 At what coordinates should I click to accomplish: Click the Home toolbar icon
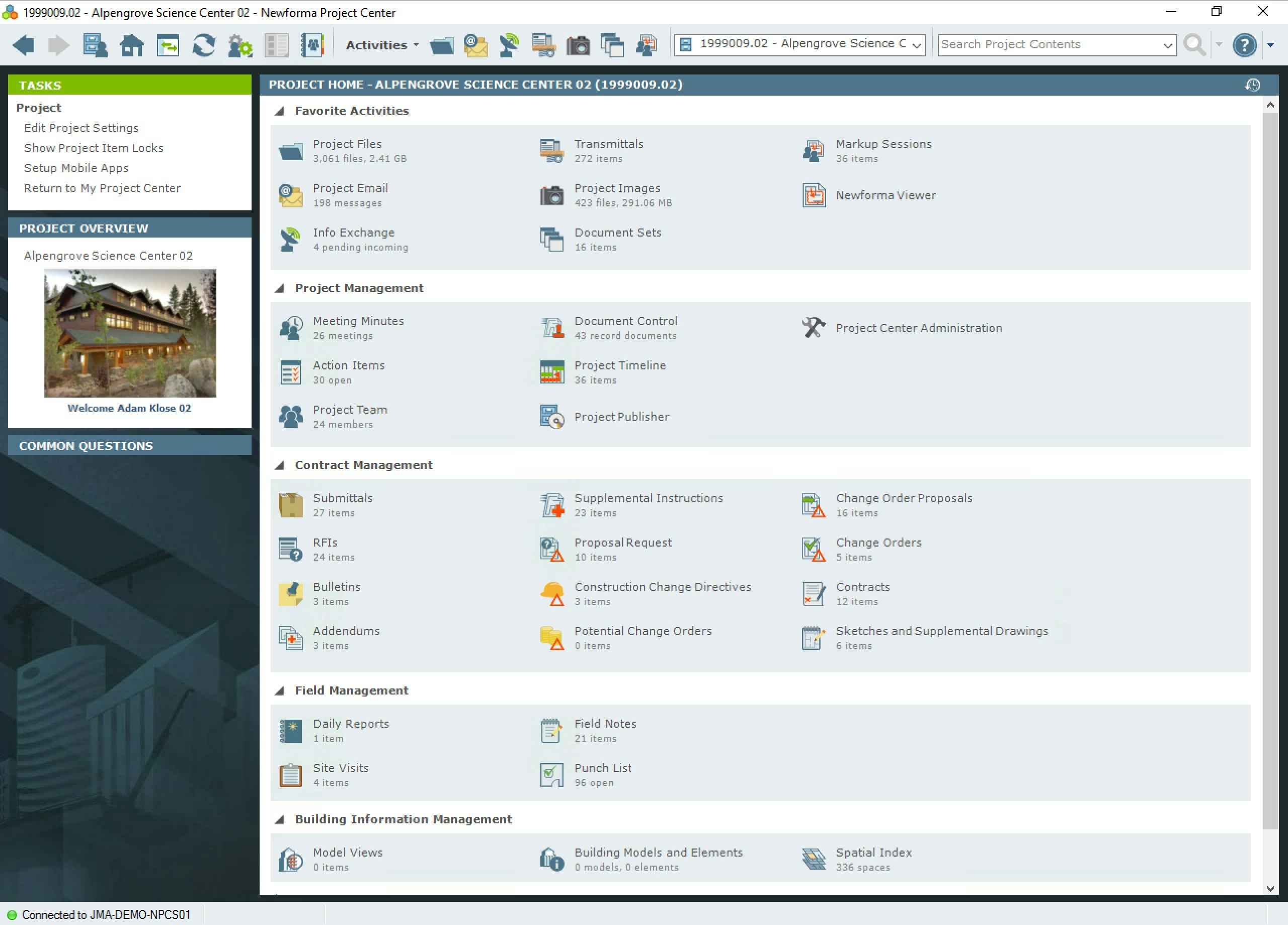[131, 45]
